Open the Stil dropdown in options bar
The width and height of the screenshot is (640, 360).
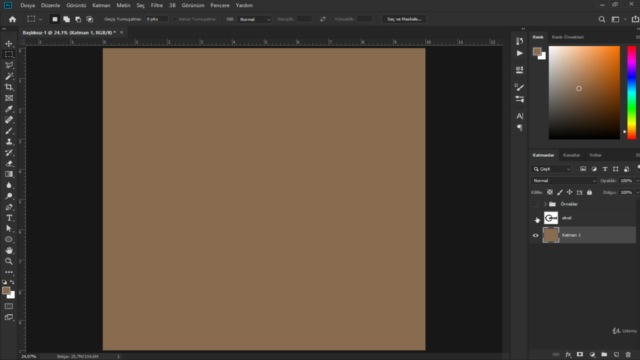[x=254, y=19]
